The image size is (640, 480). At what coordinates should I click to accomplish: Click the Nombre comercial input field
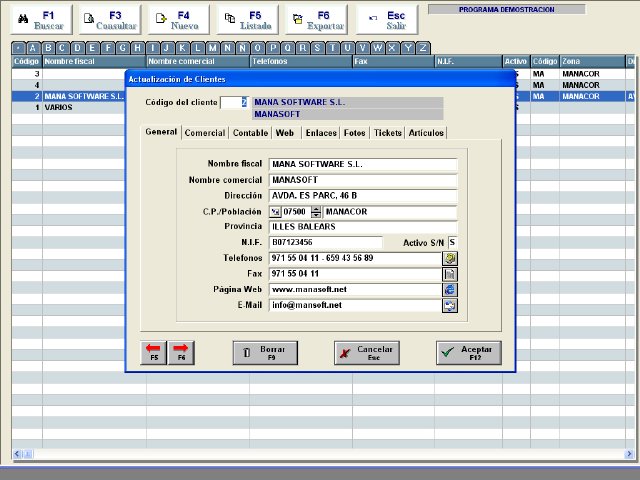pos(363,180)
